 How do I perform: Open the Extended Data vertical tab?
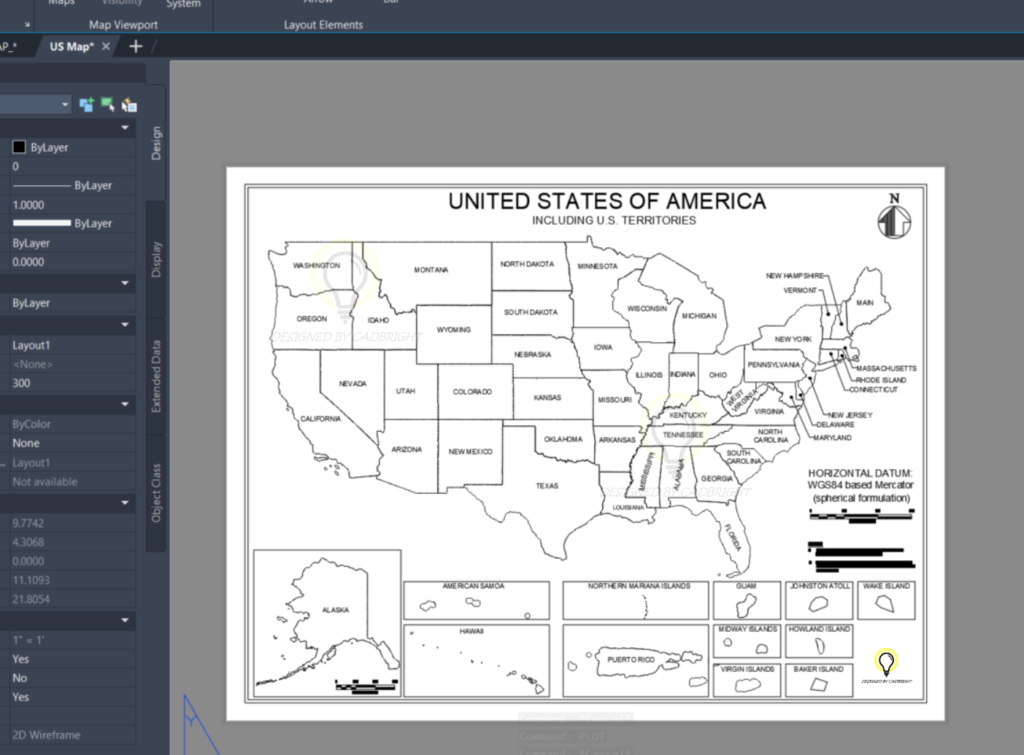click(156, 376)
